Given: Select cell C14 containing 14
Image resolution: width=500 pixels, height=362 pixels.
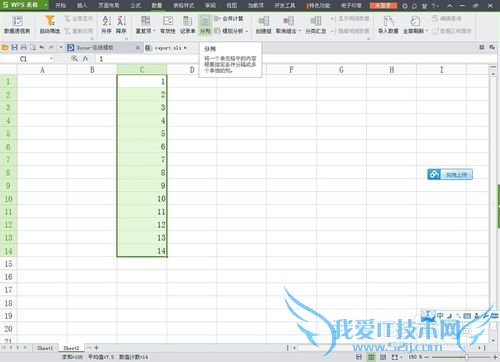Looking at the screenshot, I should tap(142, 251).
